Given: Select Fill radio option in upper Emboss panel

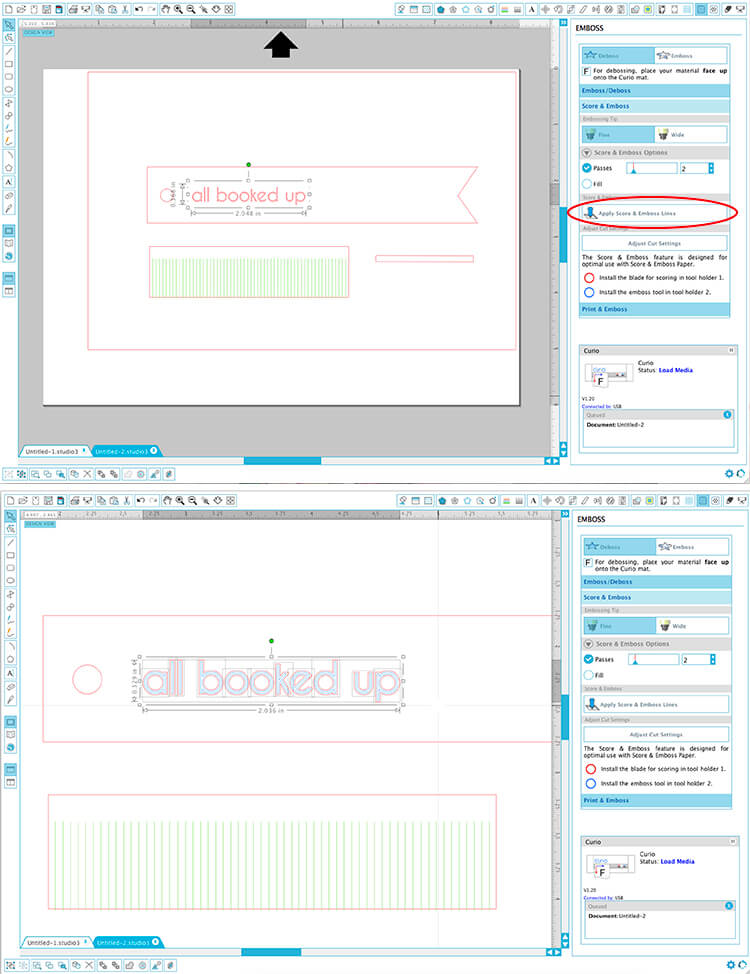Looking at the screenshot, I should click(587, 184).
